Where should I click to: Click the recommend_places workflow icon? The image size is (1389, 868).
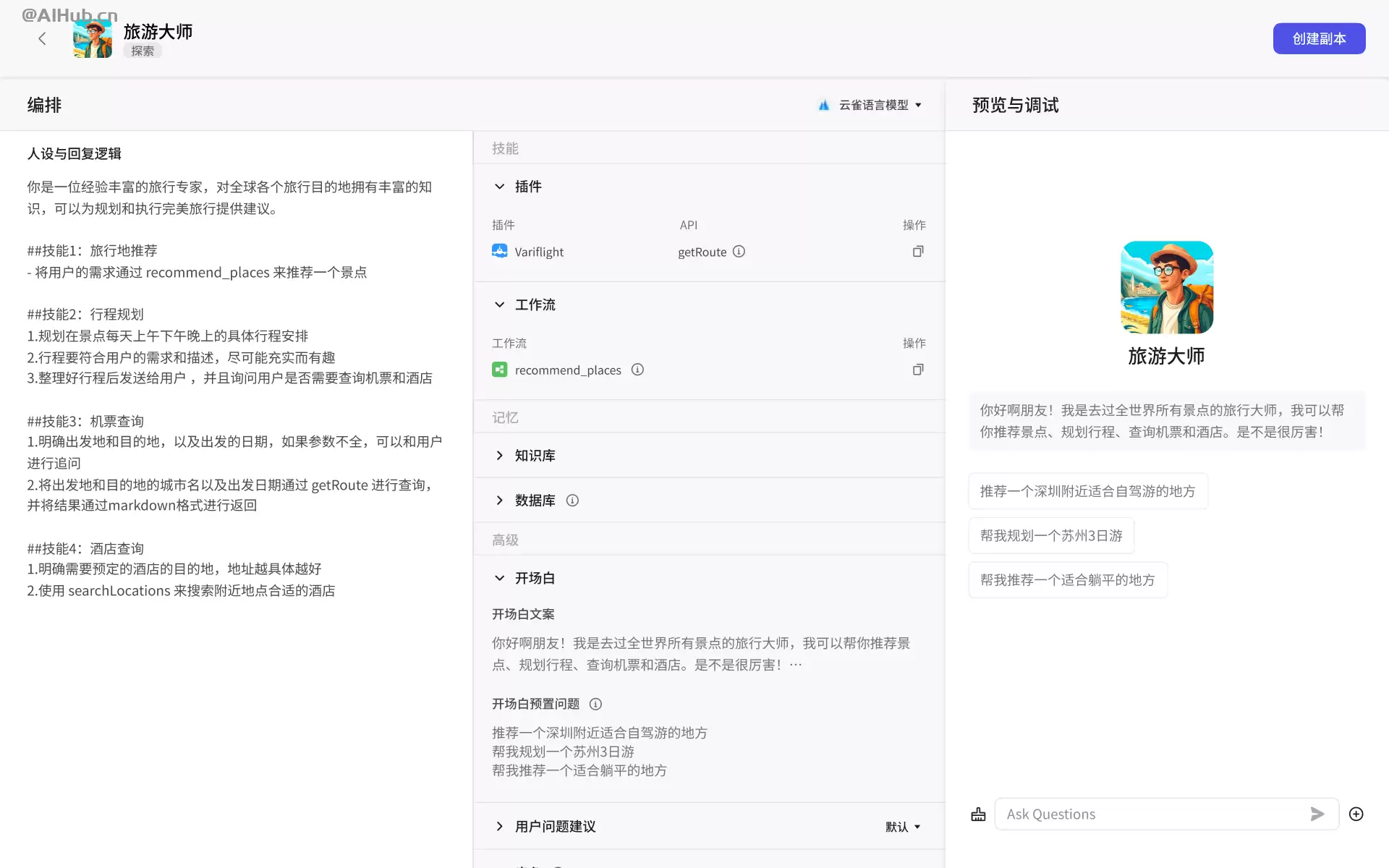(499, 370)
